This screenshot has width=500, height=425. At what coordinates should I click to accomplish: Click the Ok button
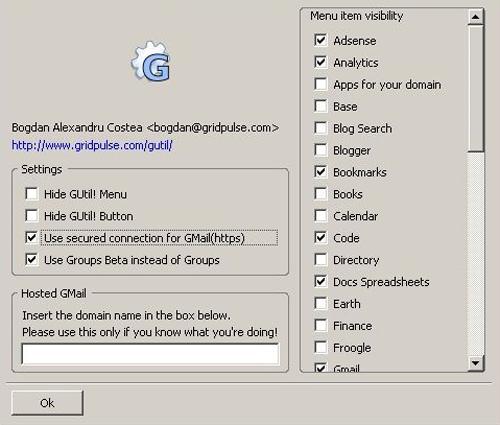47,403
